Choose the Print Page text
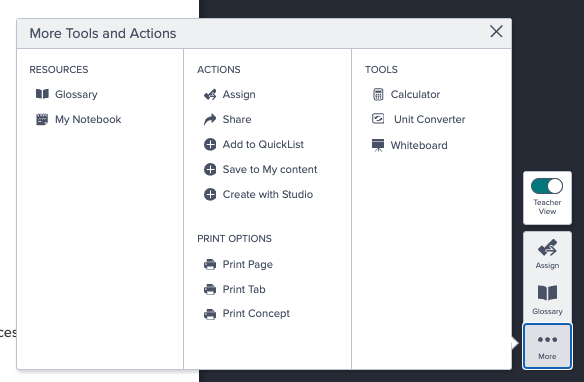 pyautogui.click(x=248, y=264)
